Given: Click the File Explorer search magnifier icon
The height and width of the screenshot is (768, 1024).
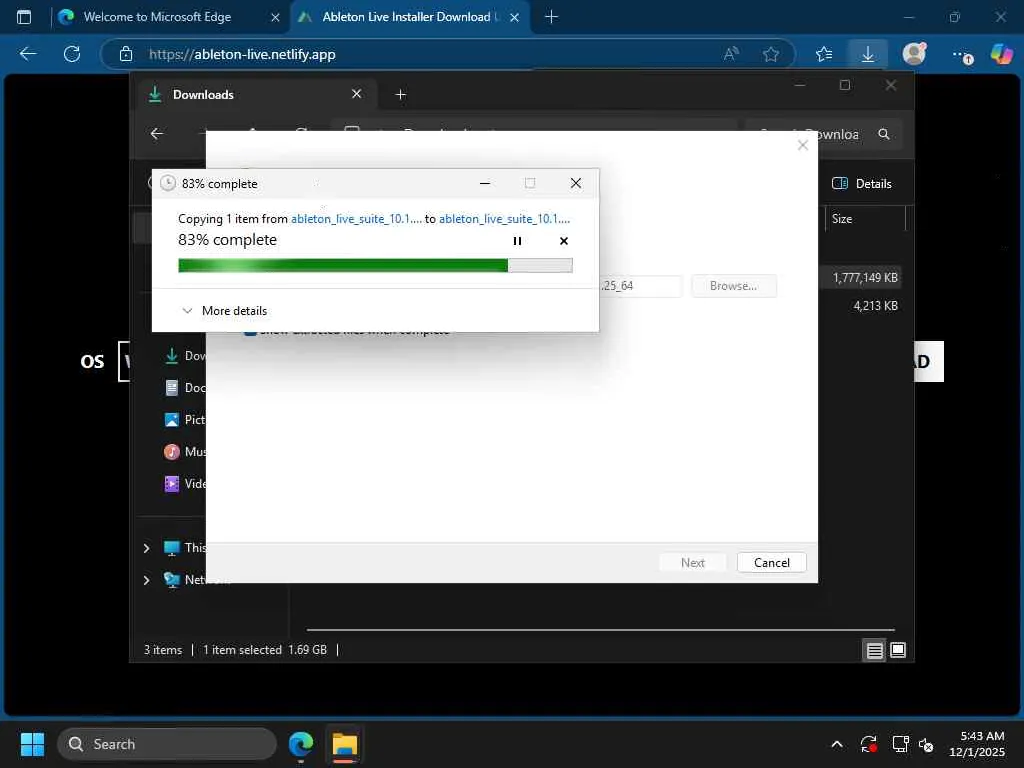Looking at the screenshot, I should pyautogui.click(x=884, y=134).
